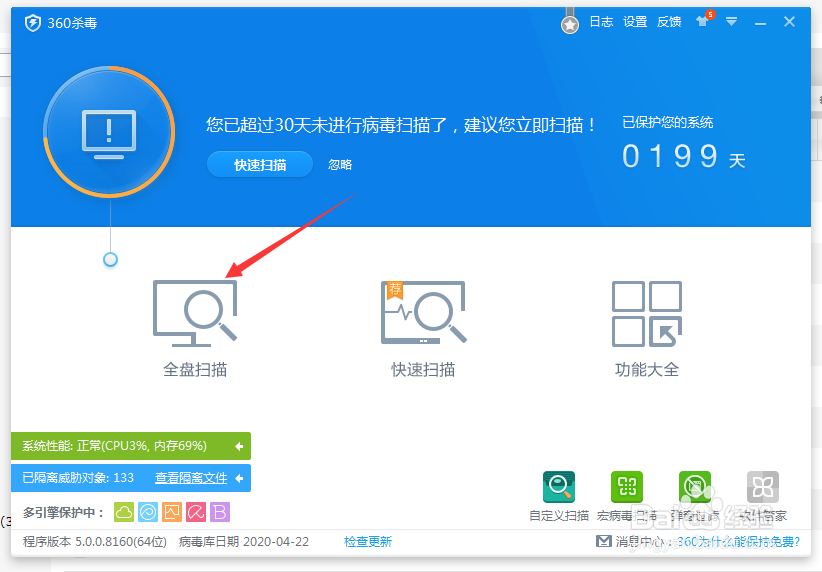
Task: Open the skin shirt icon with badge
Action: (x=705, y=19)
